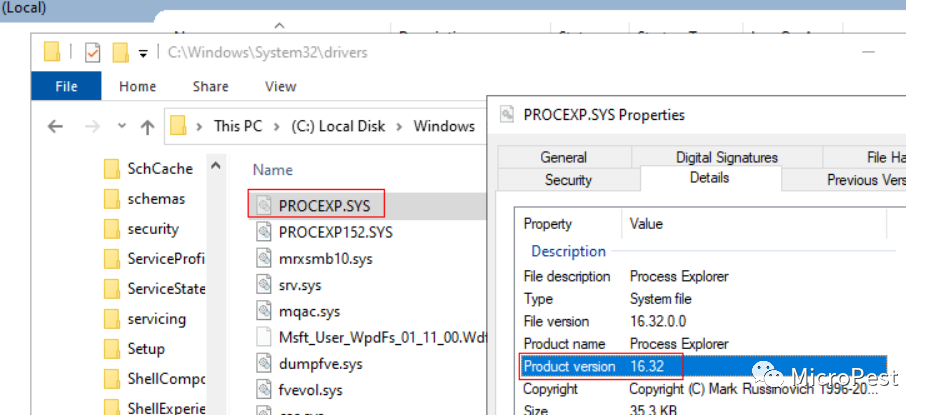Select the Details tab in Properties
Screen dimensions: 928x415
[710, 178]
